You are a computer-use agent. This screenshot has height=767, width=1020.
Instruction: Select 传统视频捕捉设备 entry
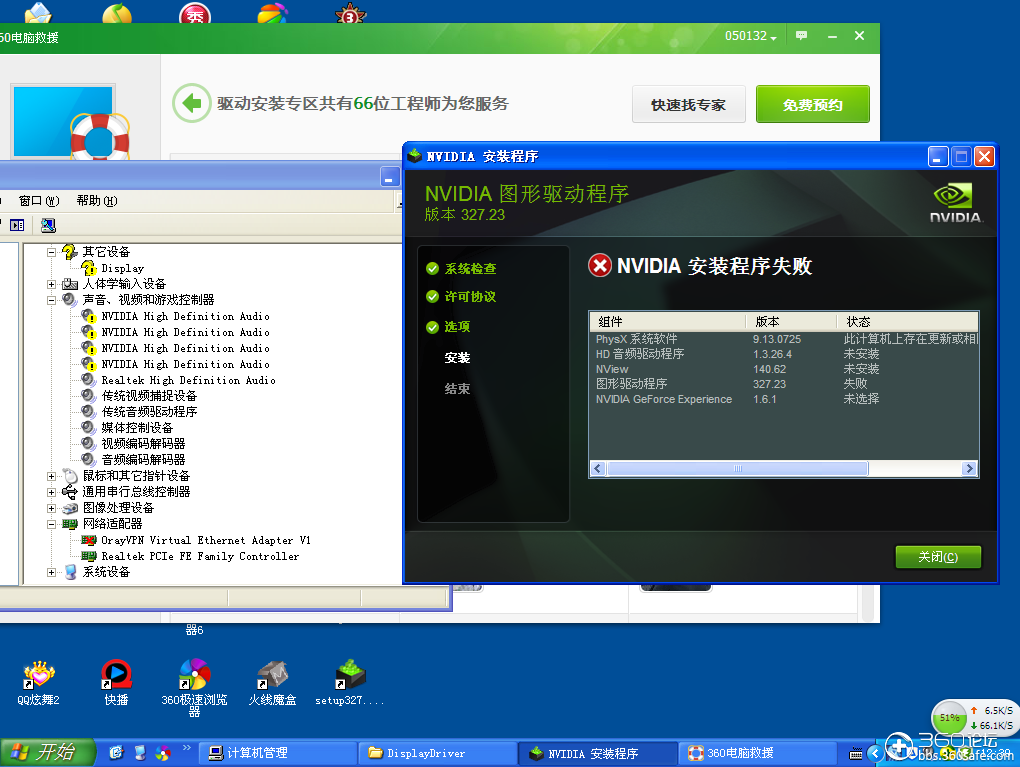pos(149,396)
